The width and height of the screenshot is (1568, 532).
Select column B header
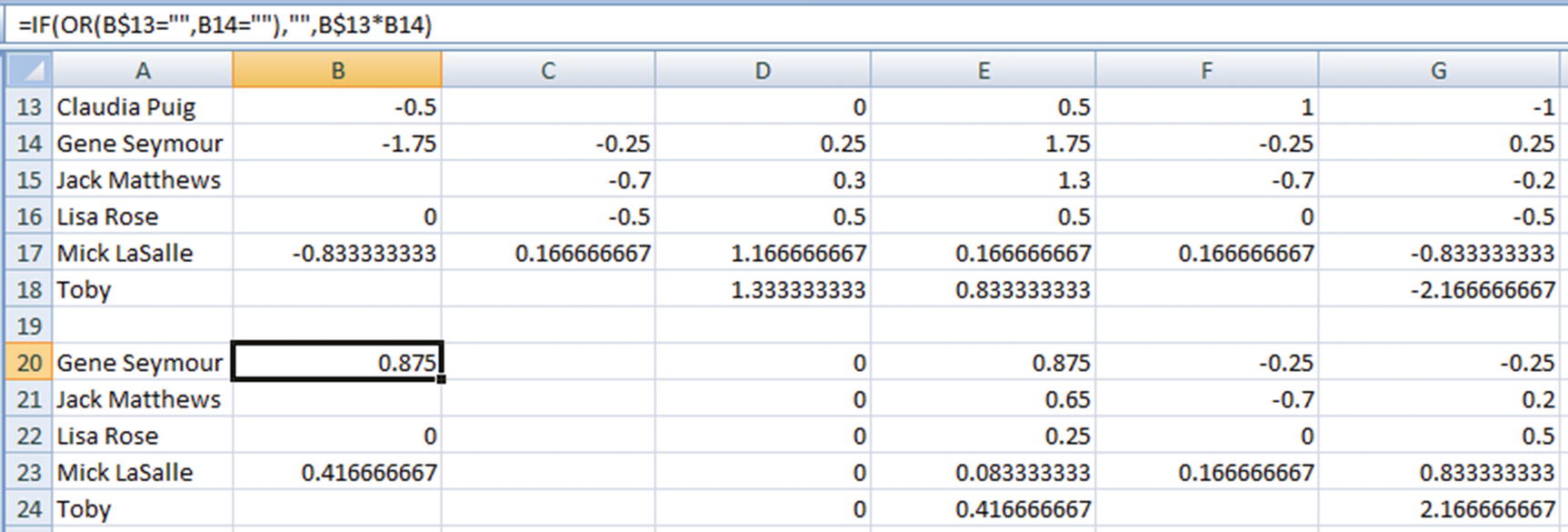337,70
